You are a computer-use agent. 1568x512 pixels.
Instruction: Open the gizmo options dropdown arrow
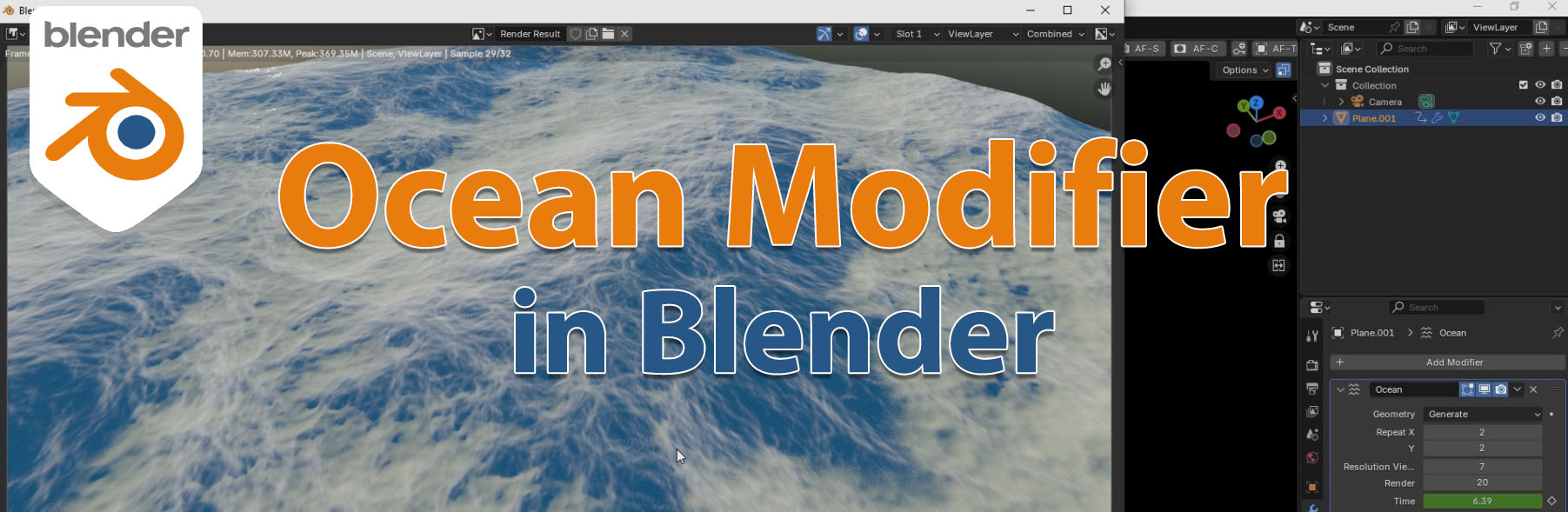point(840,34)
